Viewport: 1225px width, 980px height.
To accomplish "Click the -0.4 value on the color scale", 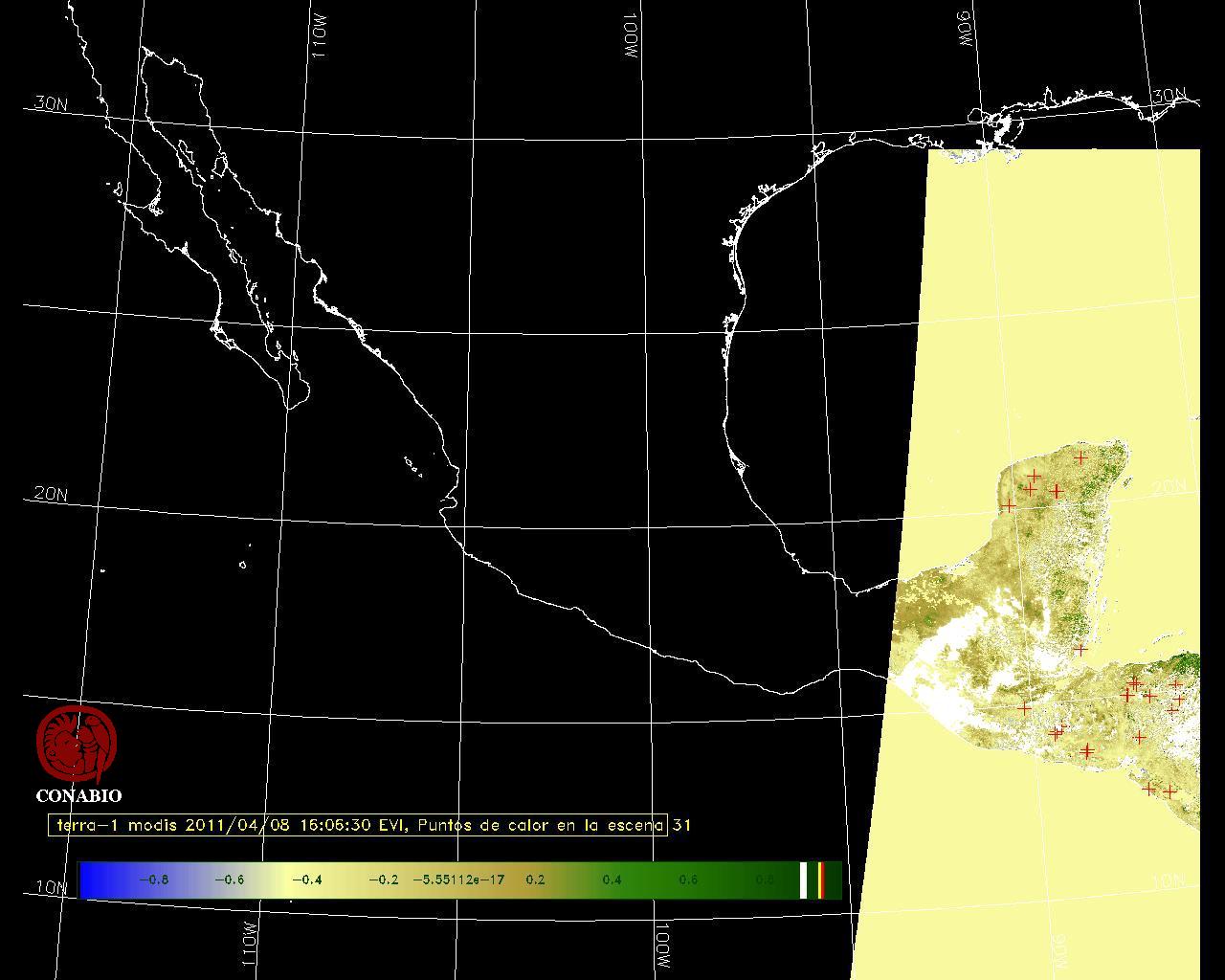I will [306, 880].
